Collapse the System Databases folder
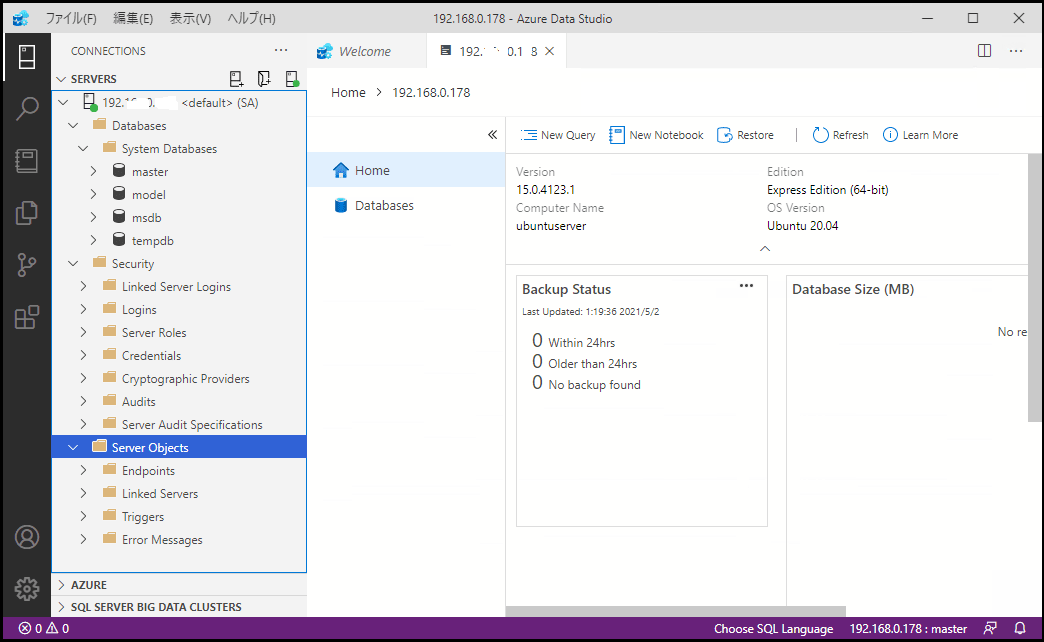1044x642 pixels. pyautogui.click(x=83, y=149)
